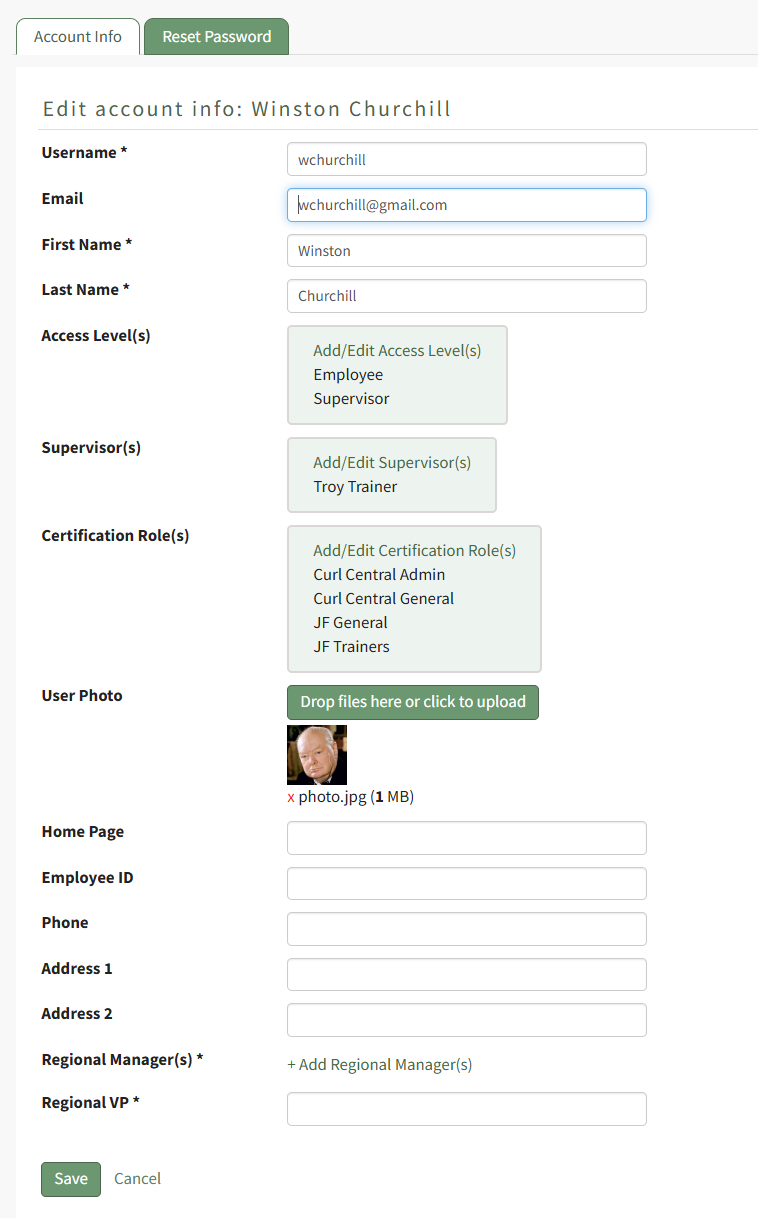Open Add/Edit Access Level(s)
The height and width of the screenshot is (1218, 758).
click(397, 351)
